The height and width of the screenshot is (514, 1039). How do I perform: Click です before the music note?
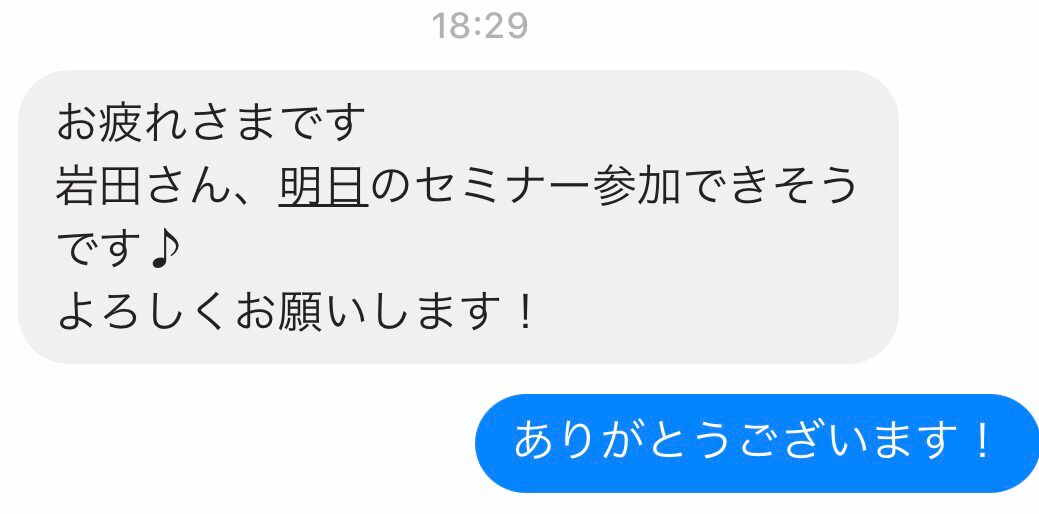pyautogui.click(x=101, y=251)
